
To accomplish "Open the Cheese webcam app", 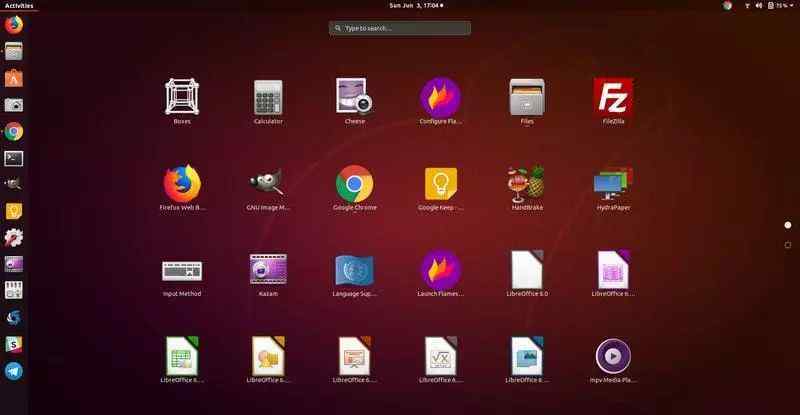I will 355,101.
